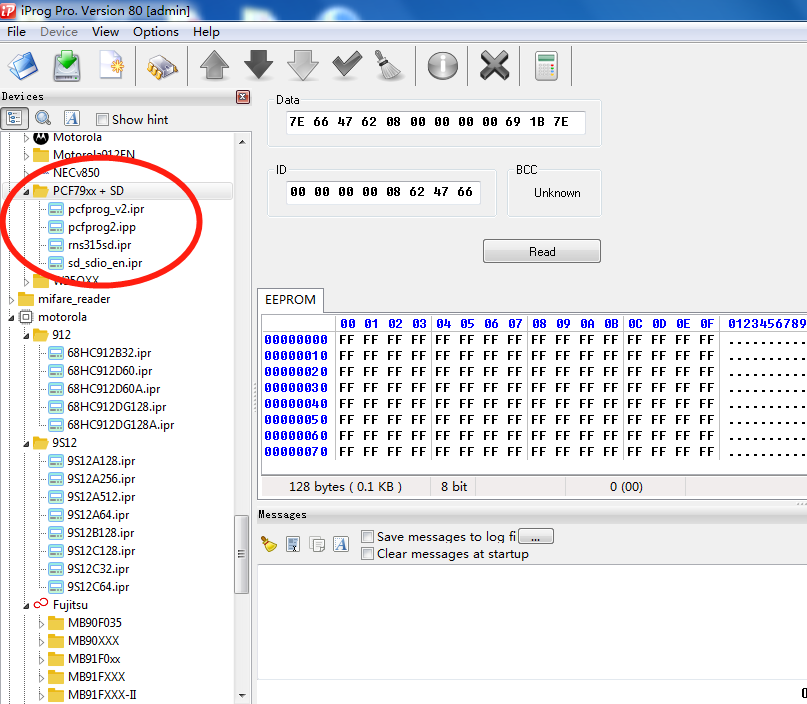Click the X stop icon in toolbar

495,65
